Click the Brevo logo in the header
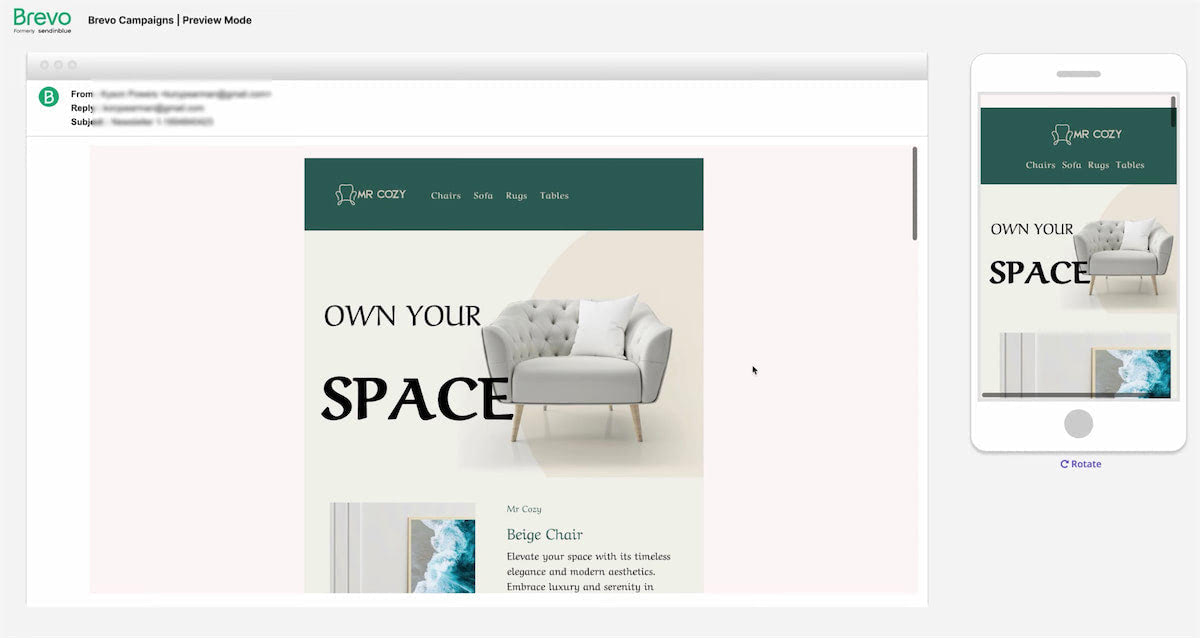 [x=42, y=20]
